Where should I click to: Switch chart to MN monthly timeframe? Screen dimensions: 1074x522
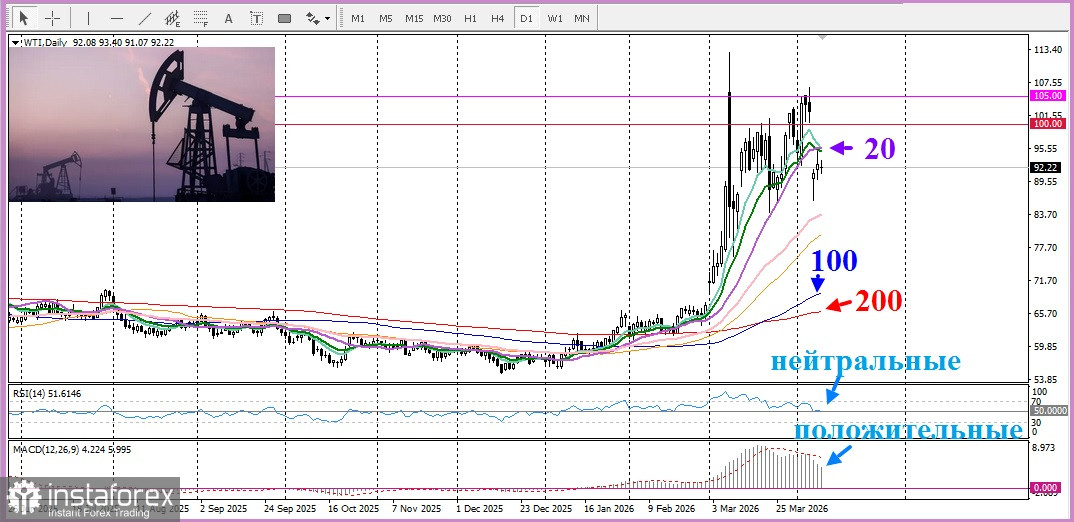pos(582,18)
